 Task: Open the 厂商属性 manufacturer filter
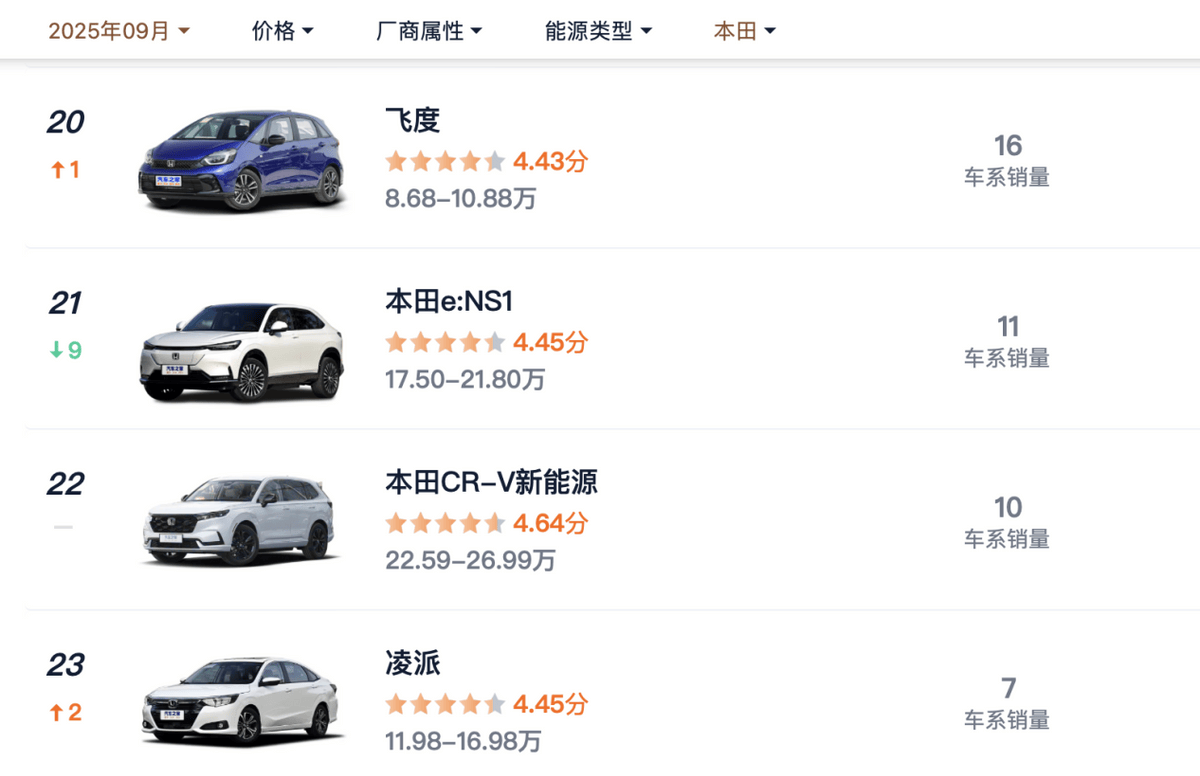[429, 30]
